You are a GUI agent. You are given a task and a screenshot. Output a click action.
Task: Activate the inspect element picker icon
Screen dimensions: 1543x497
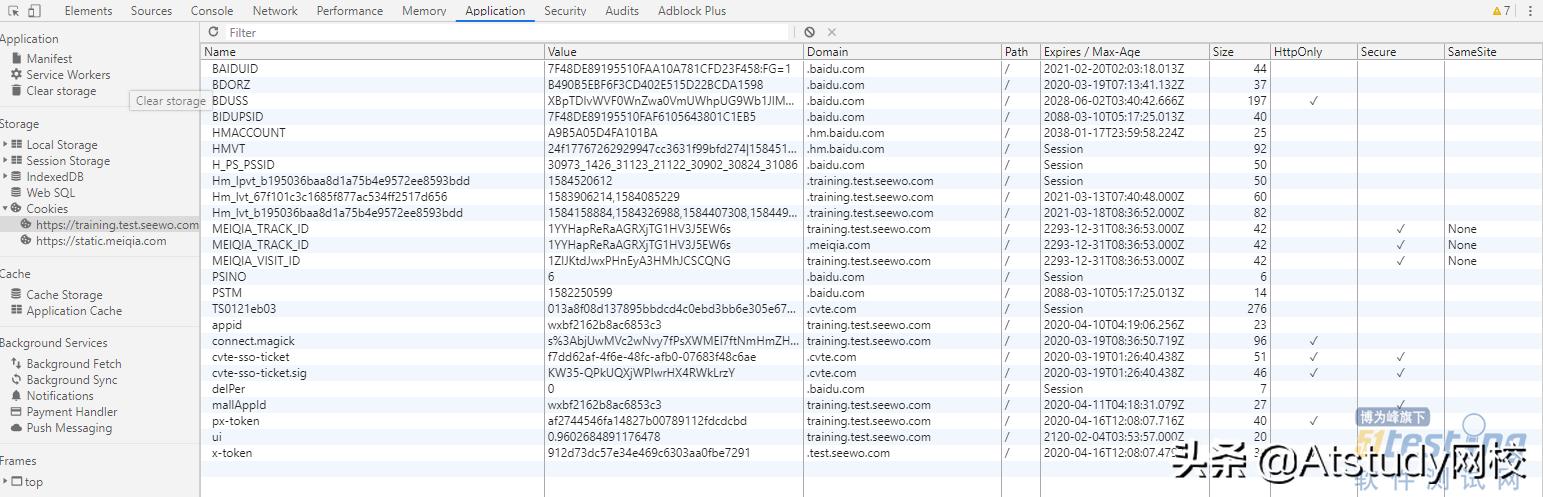(x=15, y=11)
